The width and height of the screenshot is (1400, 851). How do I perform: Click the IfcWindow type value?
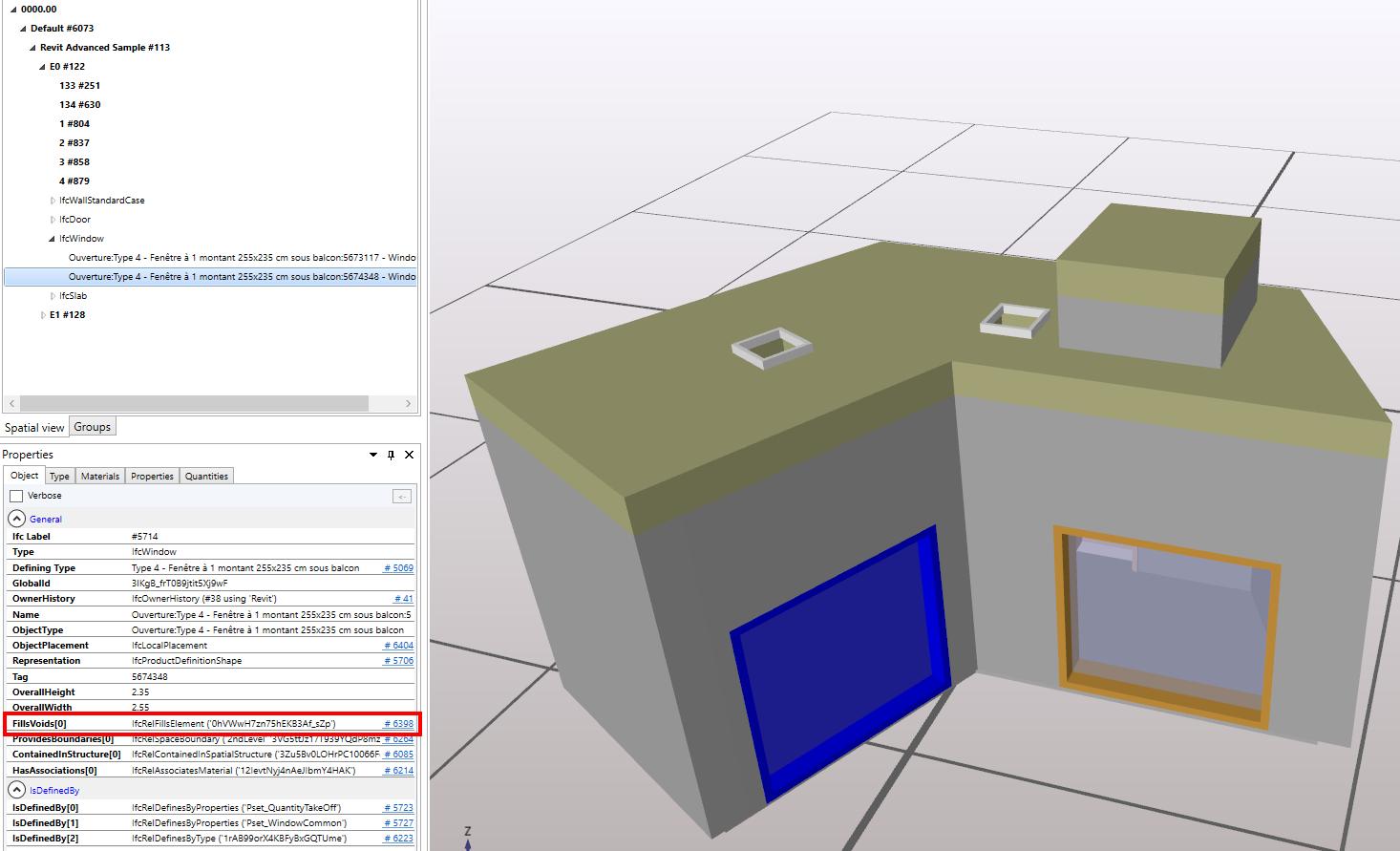[x=154, y=552]
